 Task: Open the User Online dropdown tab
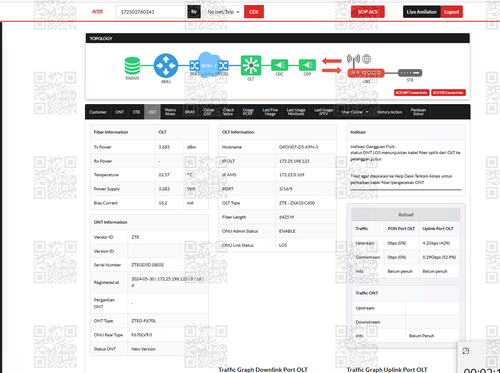click(x=355, y=112)
